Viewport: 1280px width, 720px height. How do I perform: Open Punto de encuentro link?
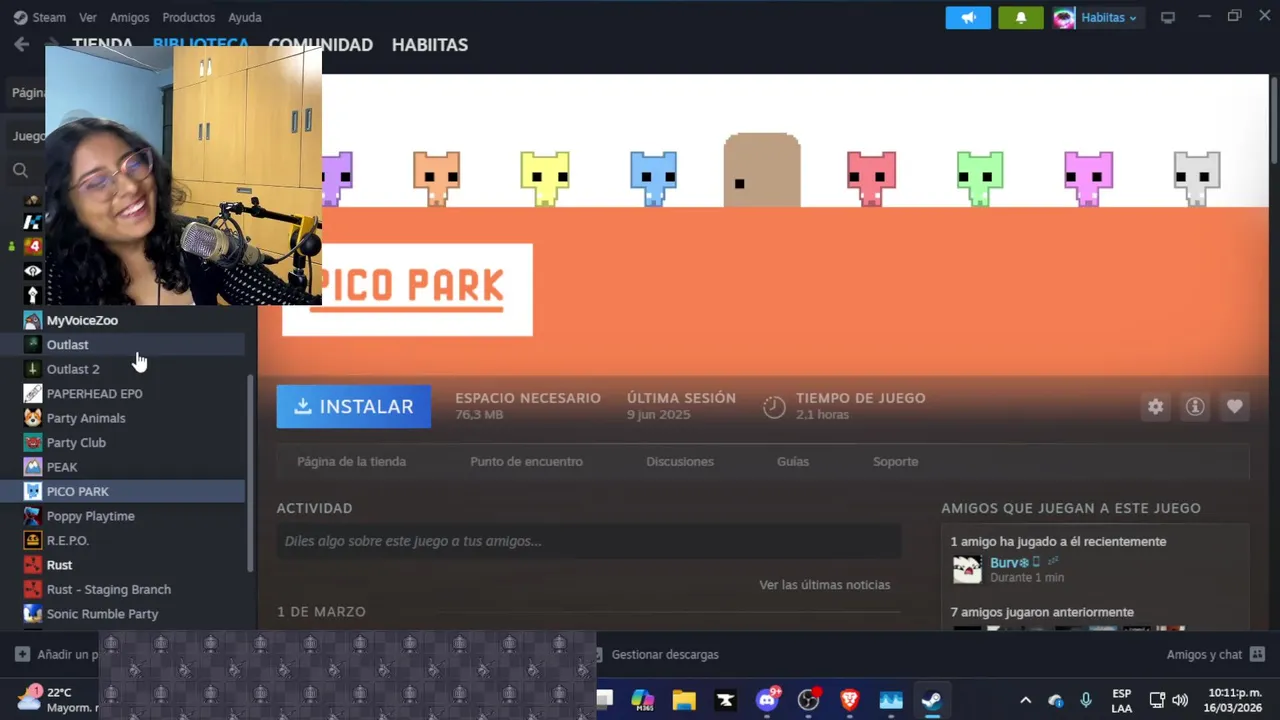[x=526, y=461]
